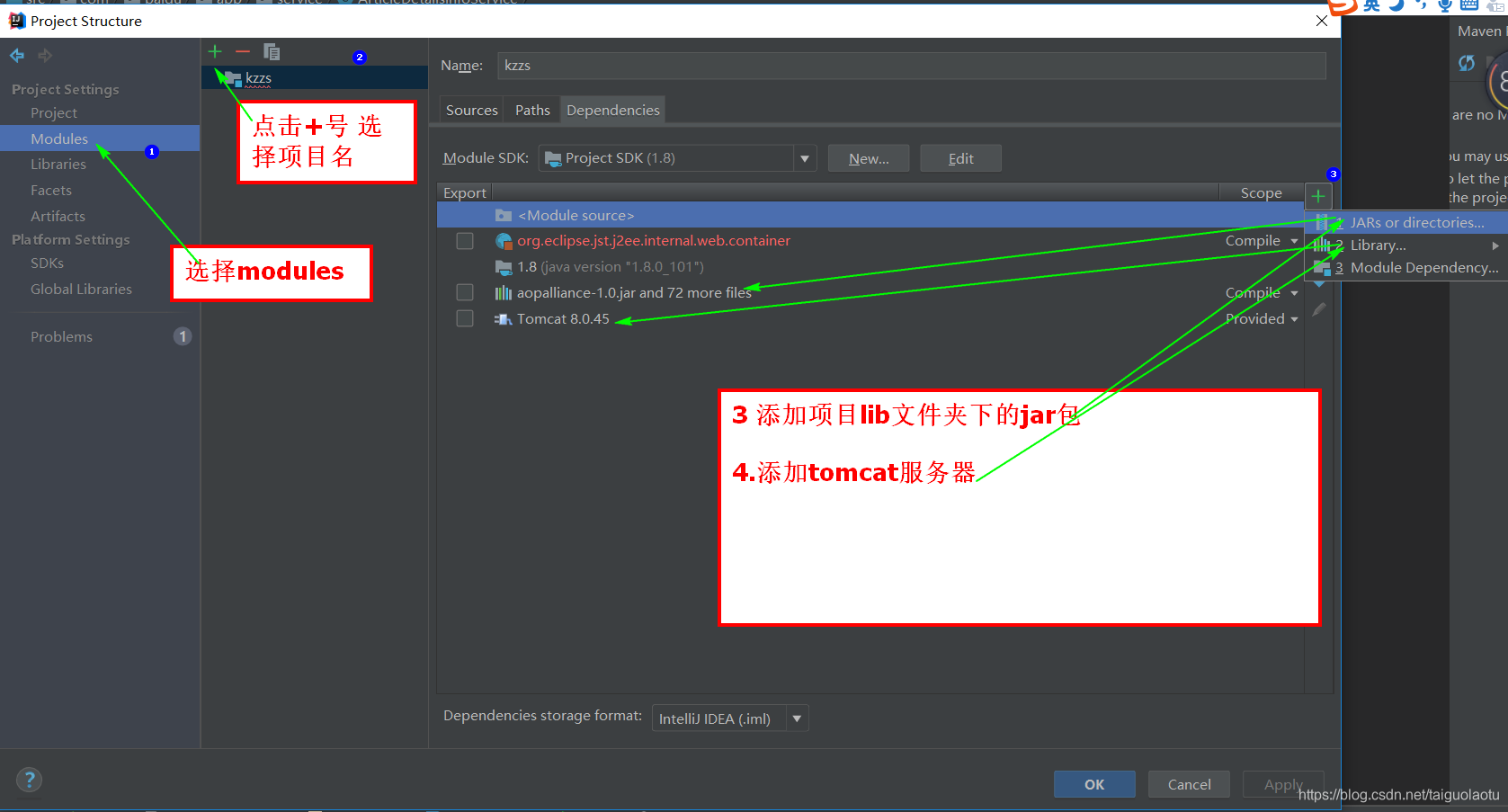Click the Name input field
This screenshot has width=1508, height=812.
(911, 66)
